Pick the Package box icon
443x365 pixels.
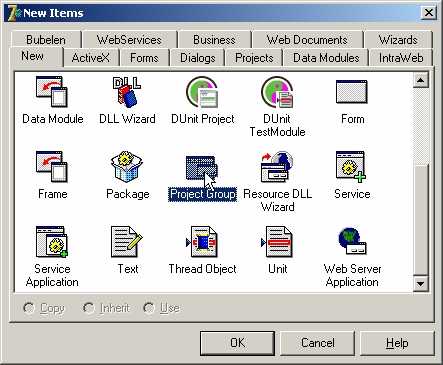pyautogui.click(x=127, y=166)
